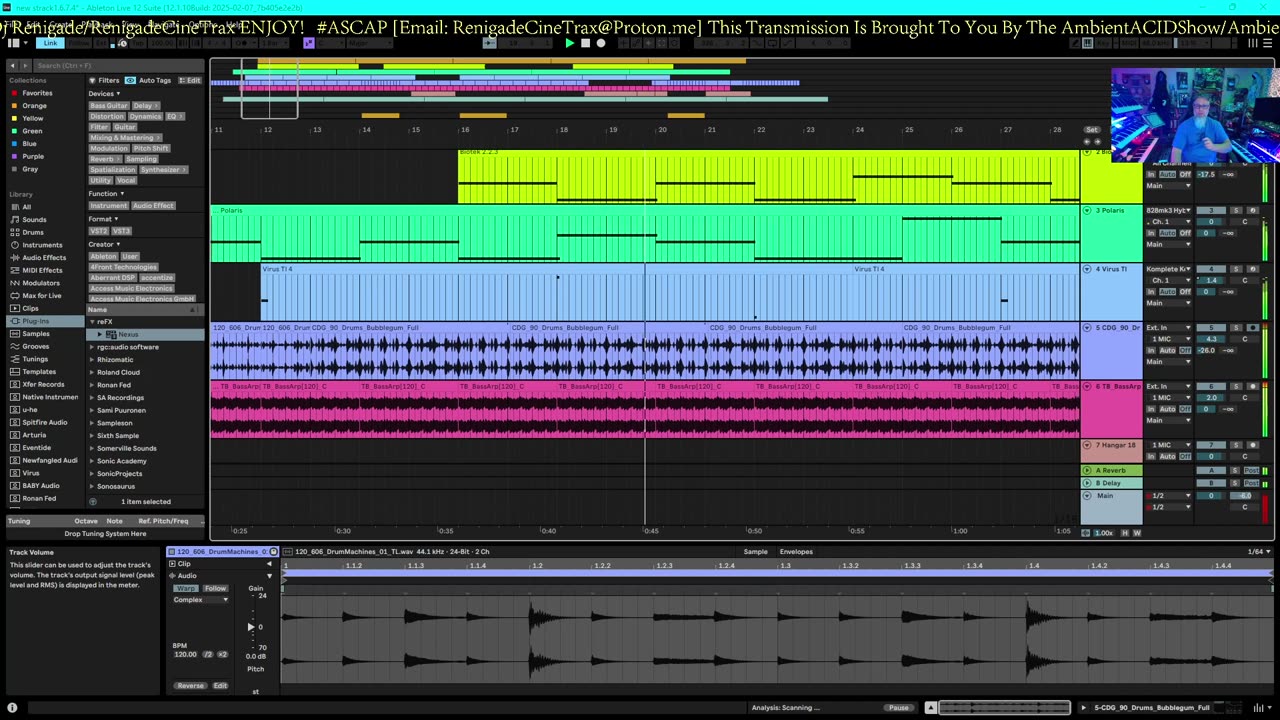This screenshot has width=1280, height=720.
Task: Open Samples library category
Action: [36, 333]
